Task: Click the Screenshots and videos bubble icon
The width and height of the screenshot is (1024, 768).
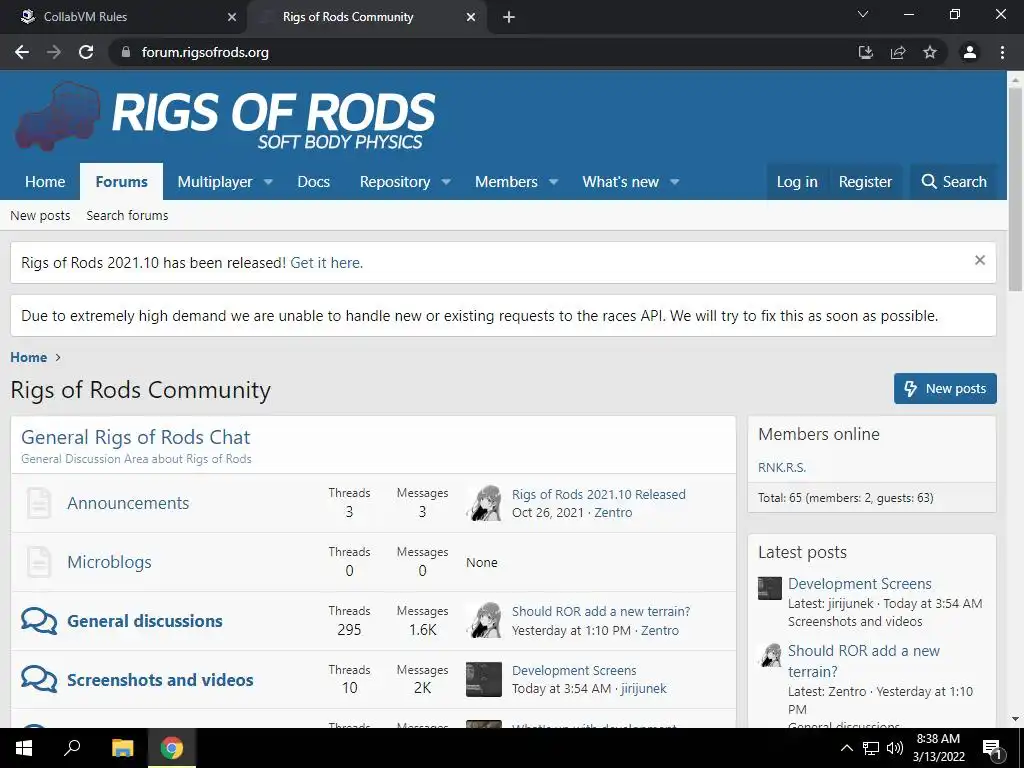Action: coord(39,680)
